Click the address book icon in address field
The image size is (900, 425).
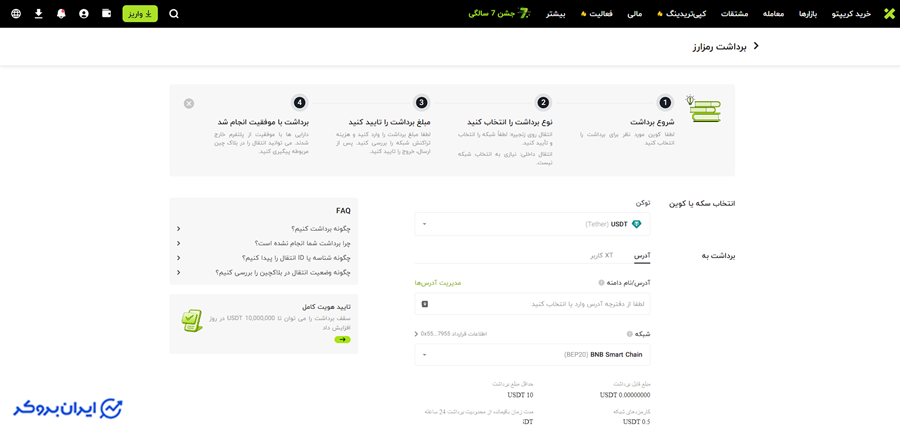click(x=425, y=304)
